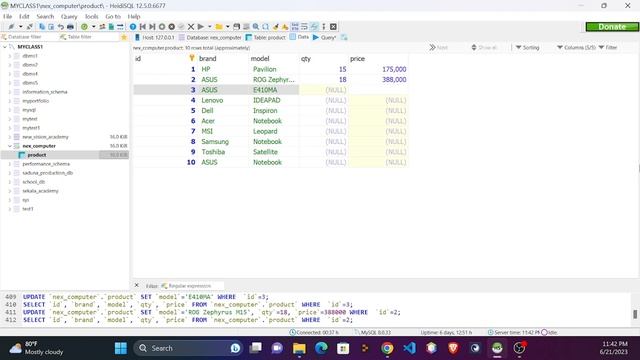Expand the information_schema database node
640x360 pixels.
(x=10, y=92)
